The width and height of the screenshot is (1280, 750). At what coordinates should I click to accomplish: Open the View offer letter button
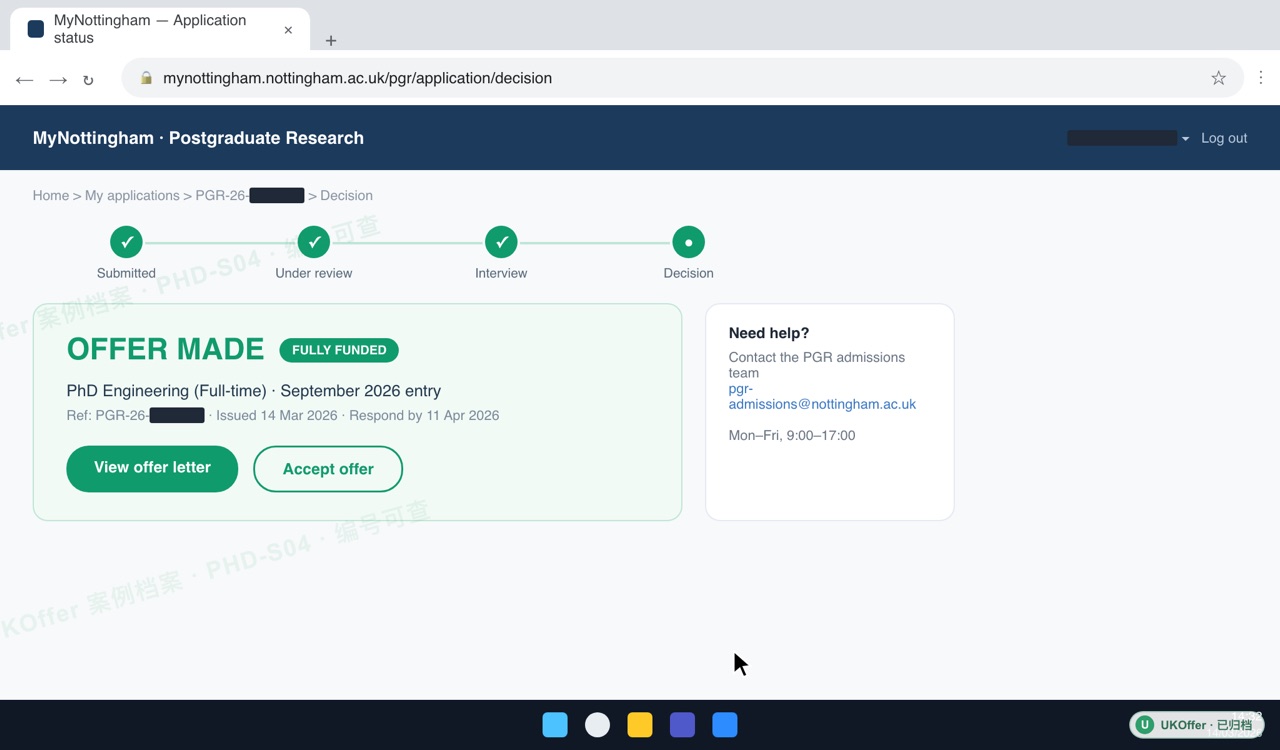click(152, 468)
